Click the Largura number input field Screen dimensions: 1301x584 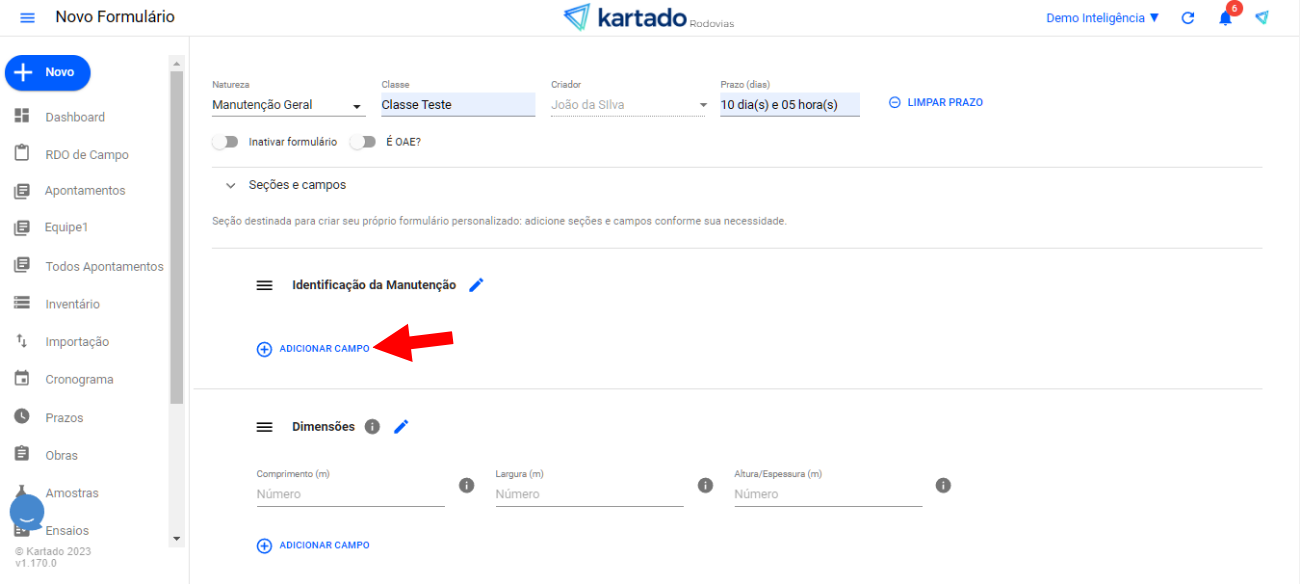click(x=588, y=494)
